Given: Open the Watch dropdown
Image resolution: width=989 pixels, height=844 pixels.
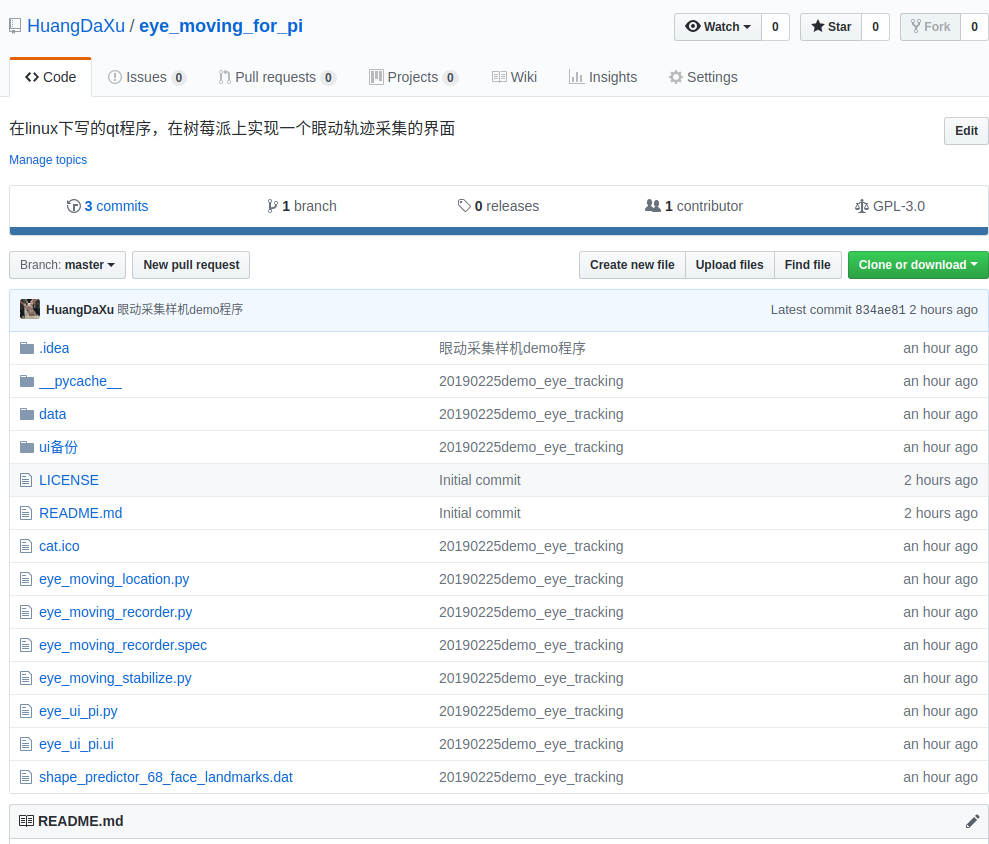Looking at the screenshot, I should click(718, 26).
